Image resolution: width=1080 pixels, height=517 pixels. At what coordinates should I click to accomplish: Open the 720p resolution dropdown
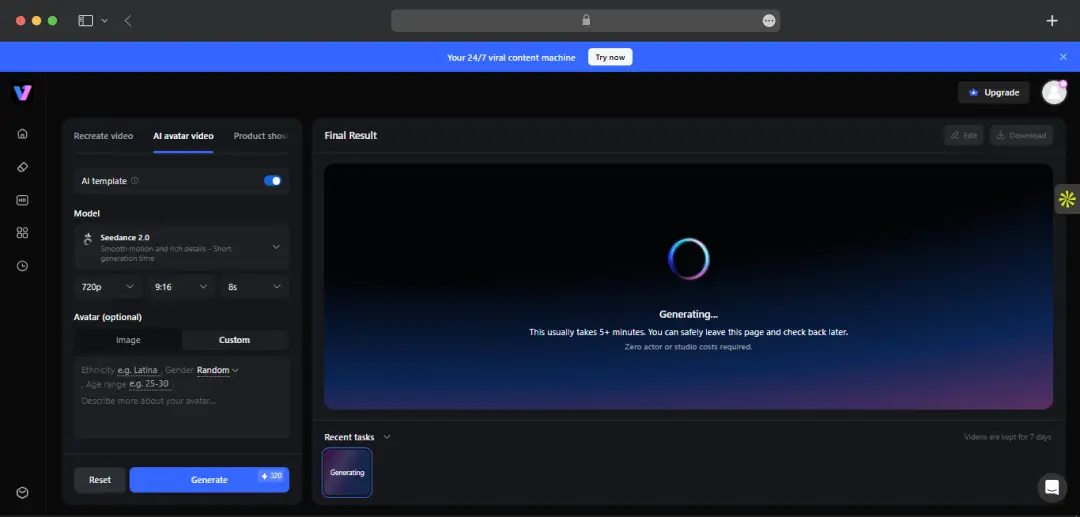(x=107, y=286)
